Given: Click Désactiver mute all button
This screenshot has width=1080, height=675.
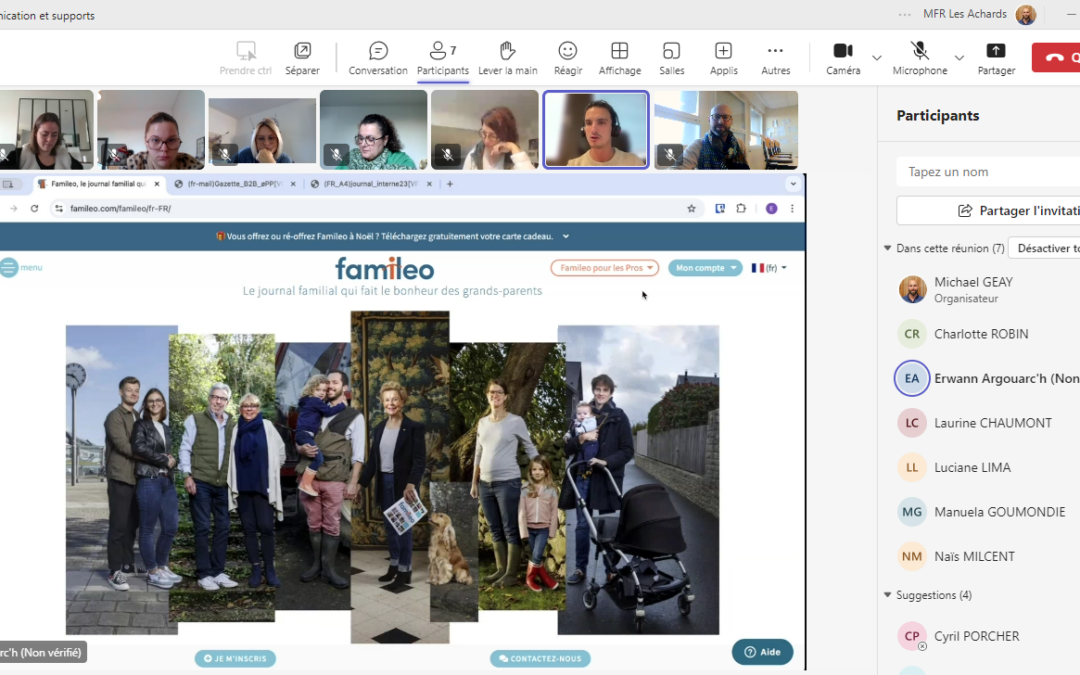Looking at the screenshot, I should click(1045, 248).
